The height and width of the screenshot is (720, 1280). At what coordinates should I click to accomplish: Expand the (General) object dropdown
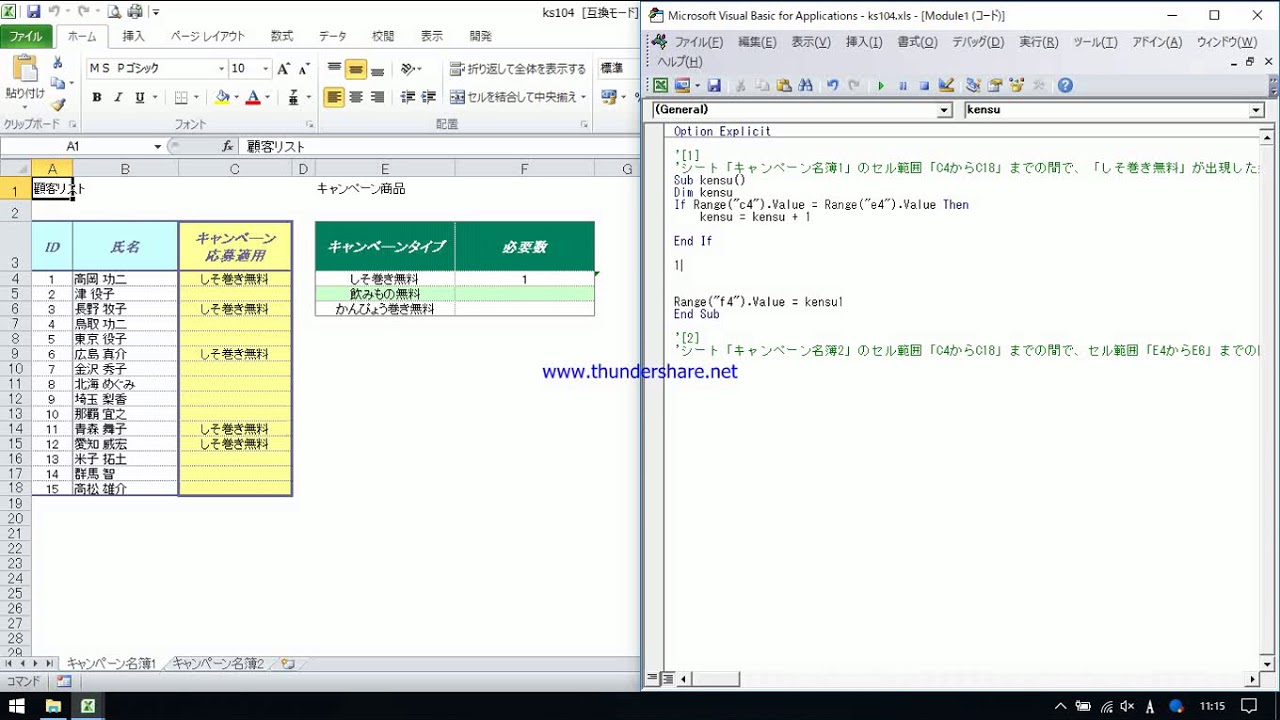pos(944,110)
